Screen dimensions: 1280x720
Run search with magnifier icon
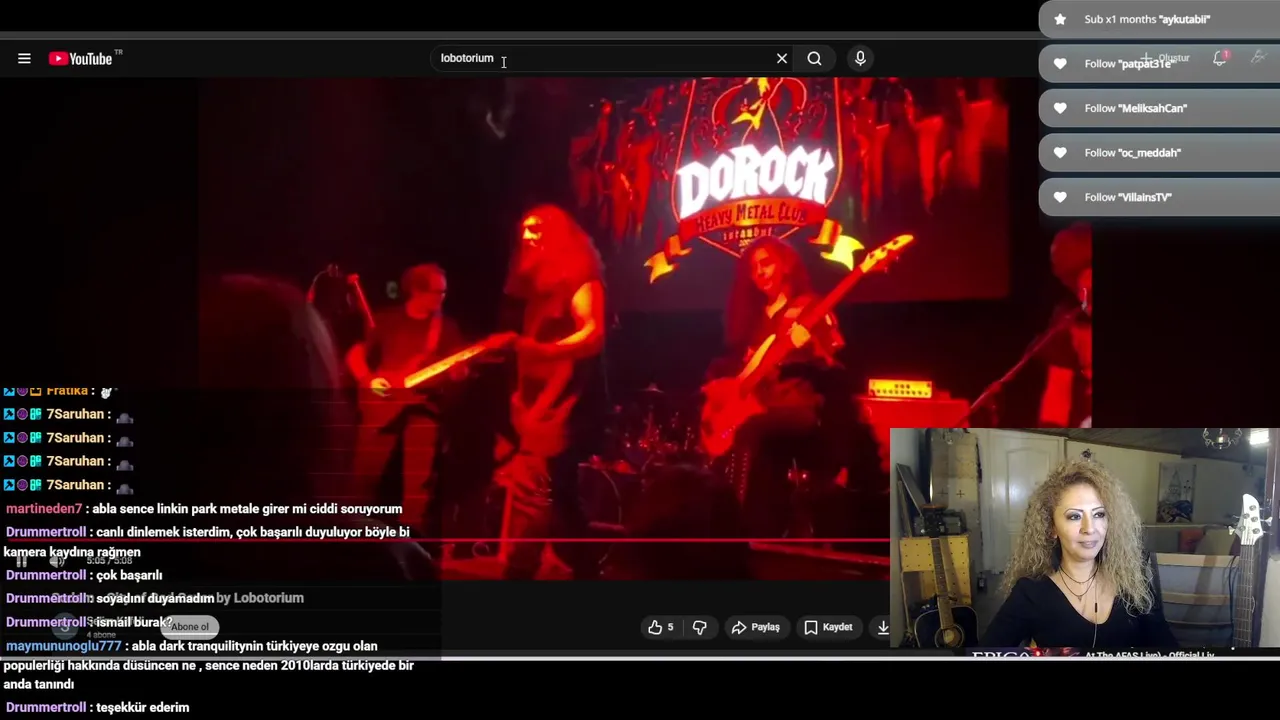point(815,59)
